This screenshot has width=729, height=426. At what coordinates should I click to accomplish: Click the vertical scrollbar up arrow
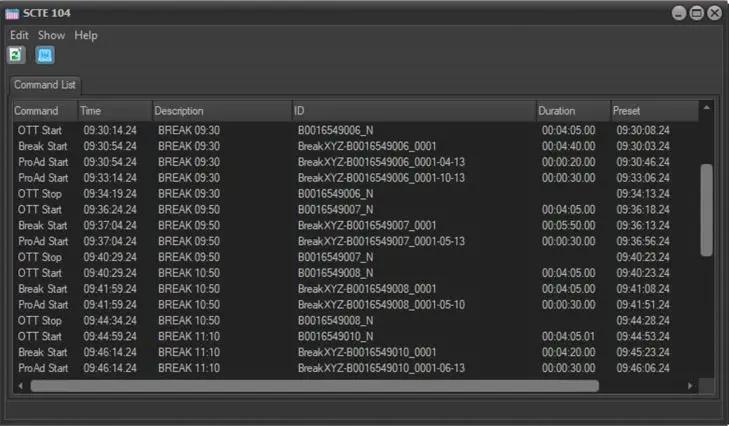click(707, 107)
